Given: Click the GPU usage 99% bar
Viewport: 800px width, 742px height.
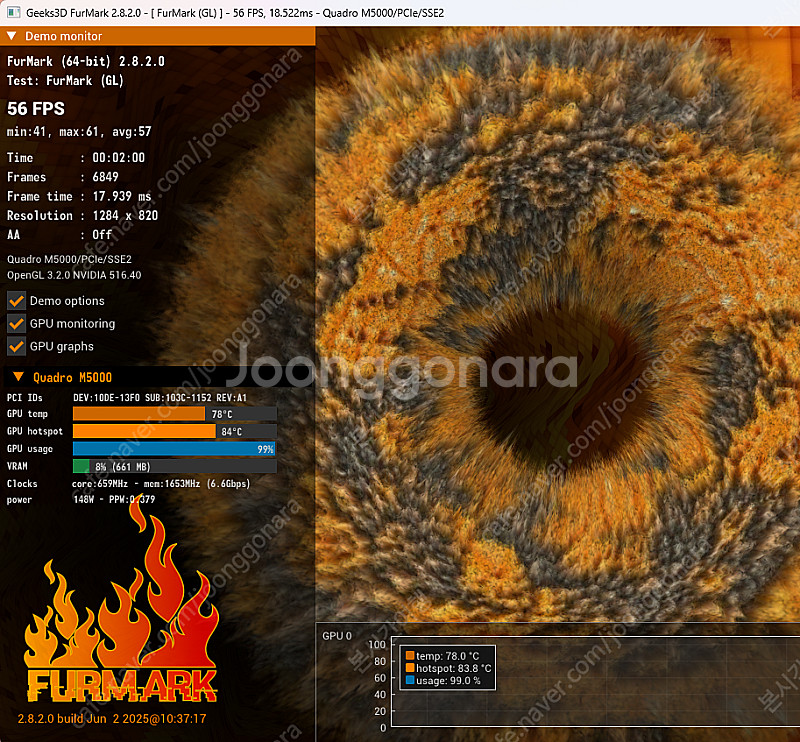Looking at the screenshot, I should pyautogui.click(x=174, y=449).
